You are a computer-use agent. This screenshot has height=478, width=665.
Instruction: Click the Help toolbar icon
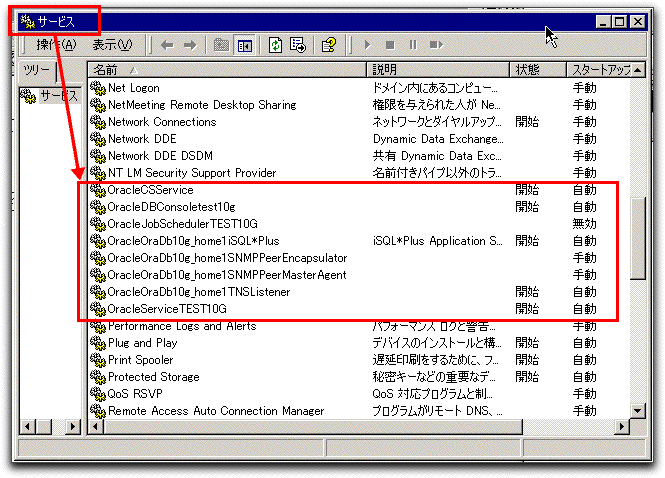(329, 45)
